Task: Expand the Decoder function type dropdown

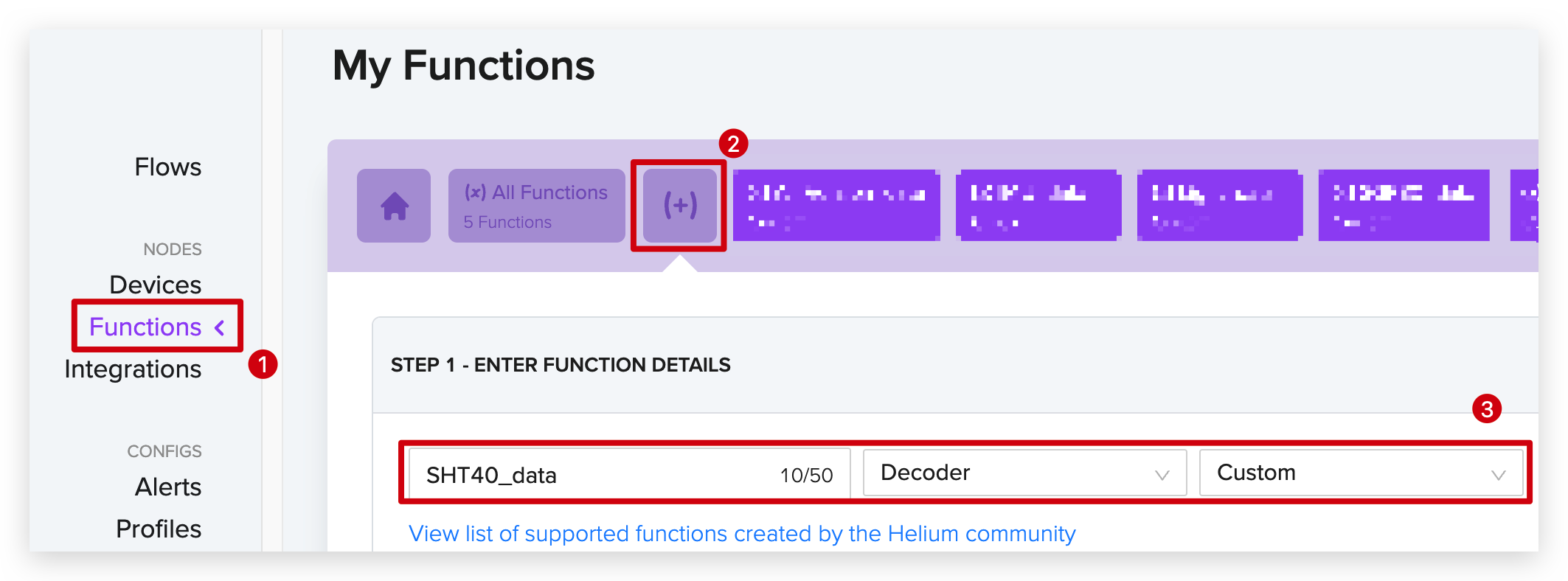Action: point(1024,473)
